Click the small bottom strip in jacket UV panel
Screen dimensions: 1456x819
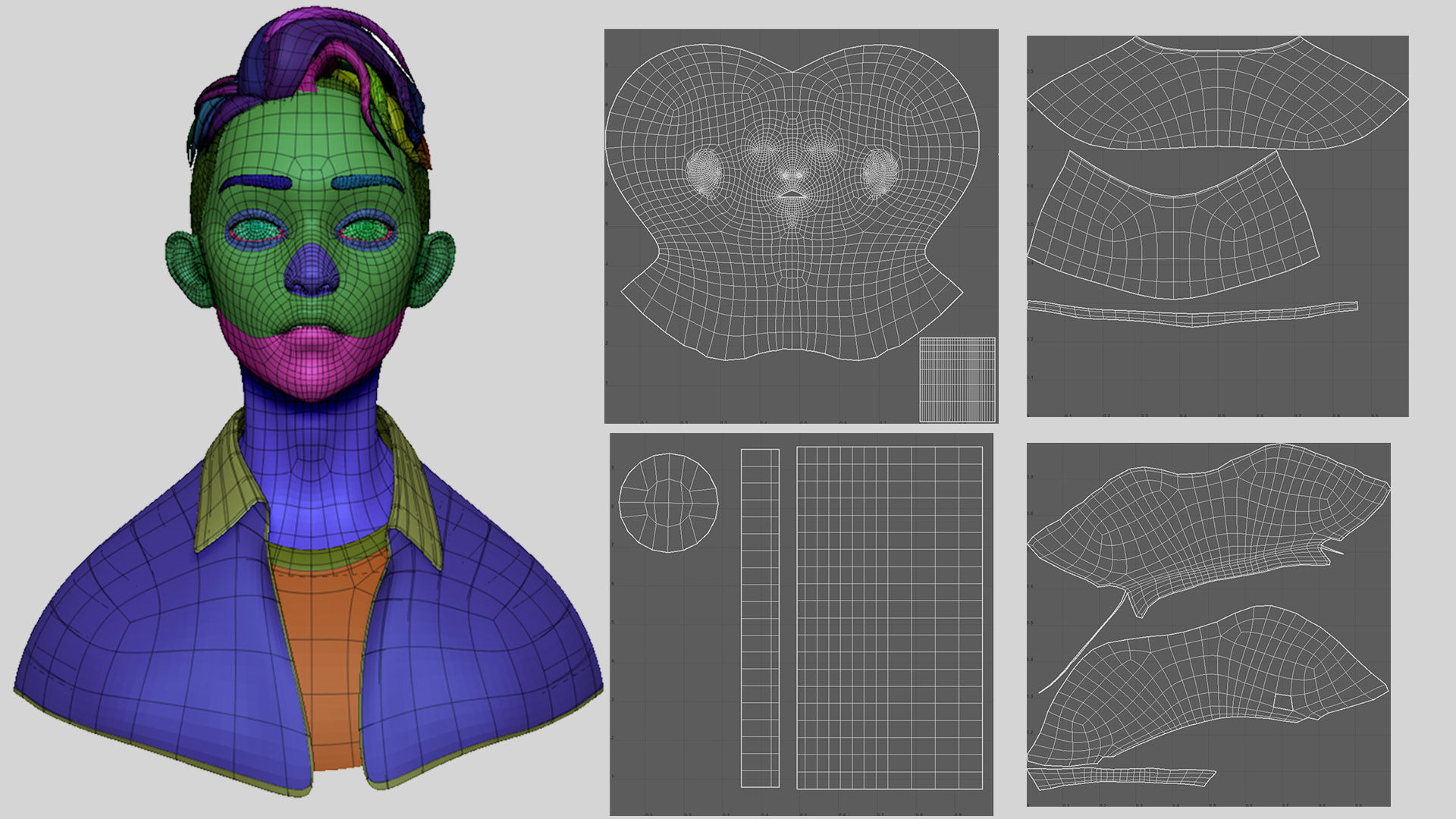(x=1121, y=779)
